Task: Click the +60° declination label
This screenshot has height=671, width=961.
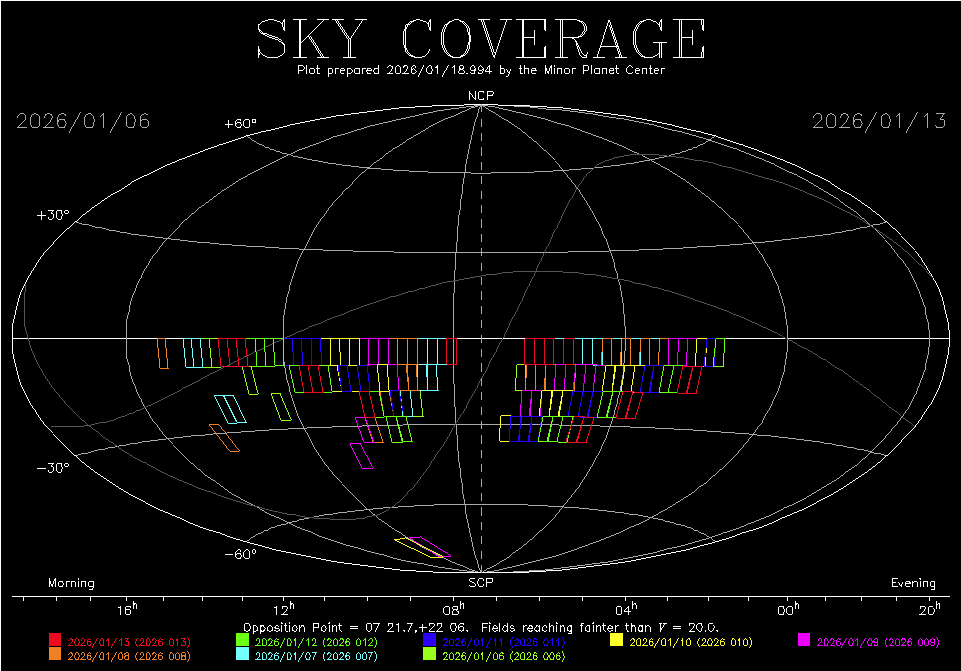Action: click(240, 124)
